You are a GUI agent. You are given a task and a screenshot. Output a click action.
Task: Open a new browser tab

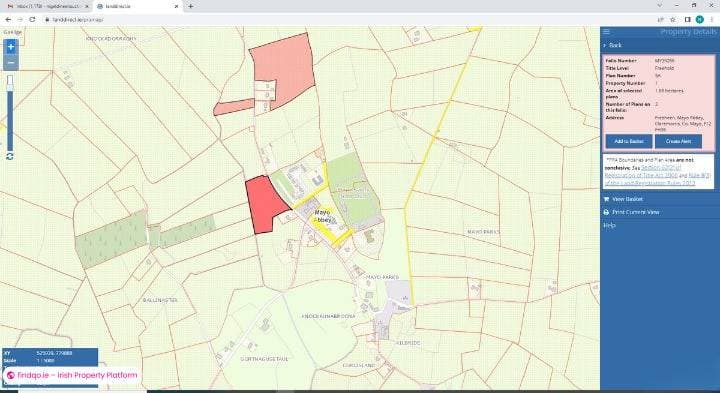(191, 6)
